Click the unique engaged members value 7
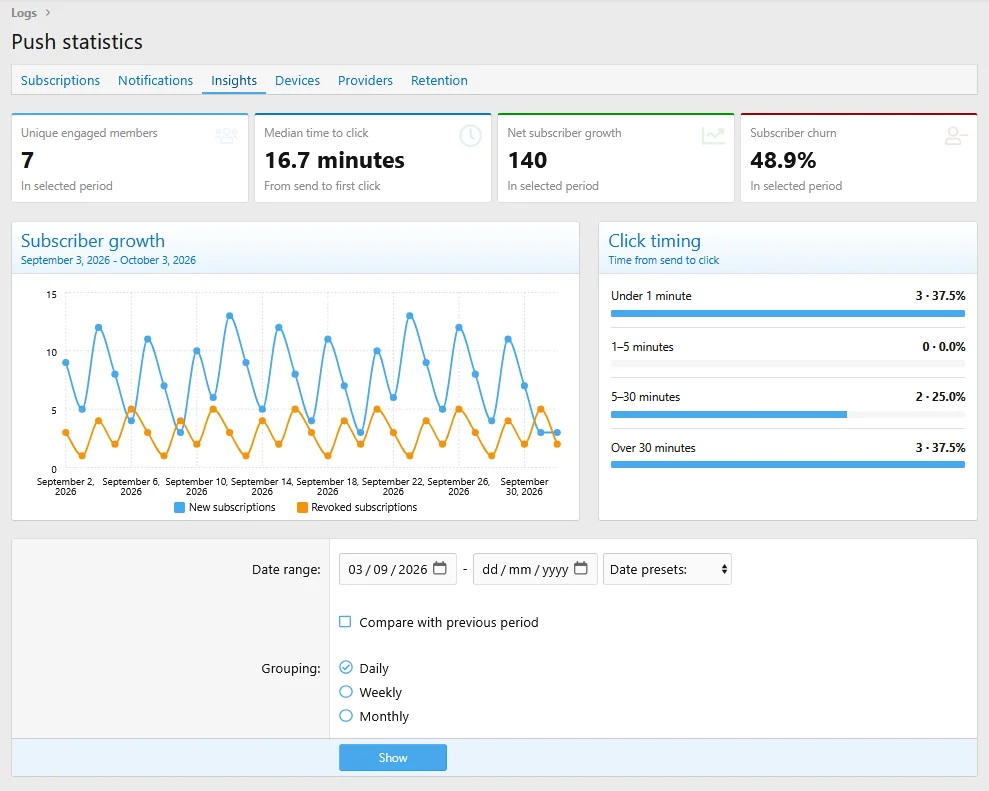This screenshot has width=989, height=791. click(27, 160)
